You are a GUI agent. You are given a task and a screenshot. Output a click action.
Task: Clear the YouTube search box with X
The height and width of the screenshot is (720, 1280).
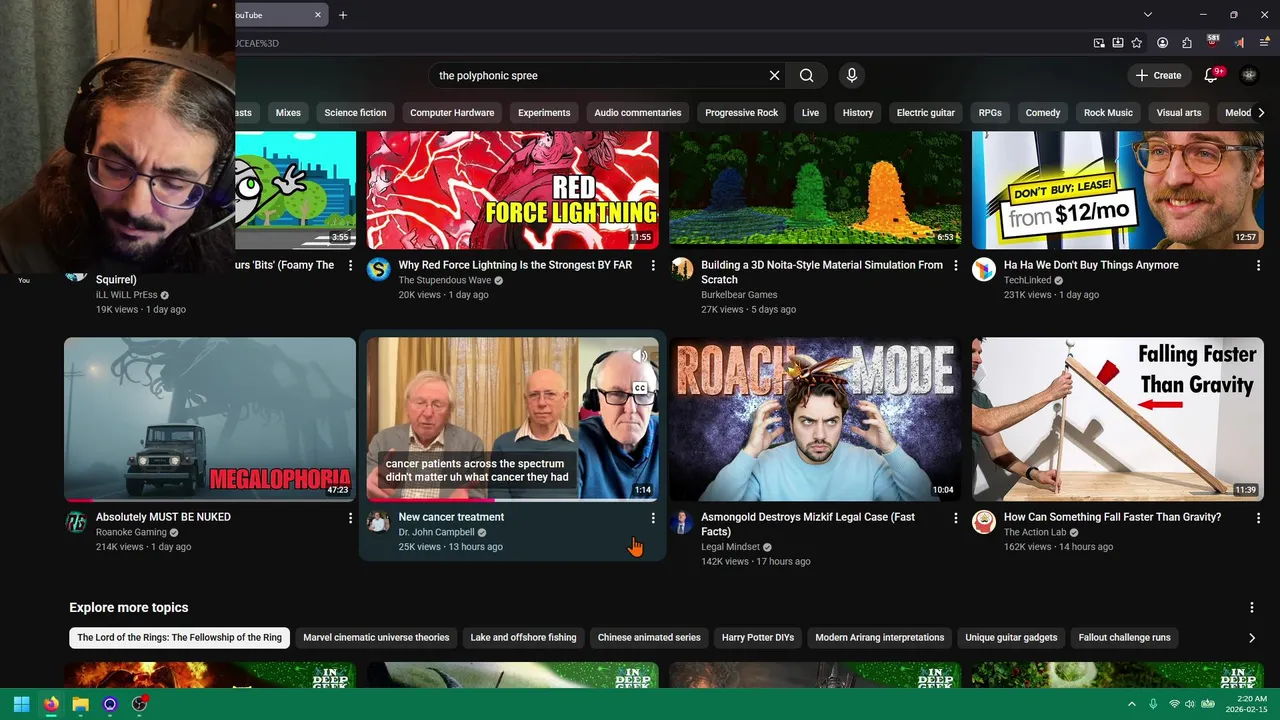[x=774, y=75]
